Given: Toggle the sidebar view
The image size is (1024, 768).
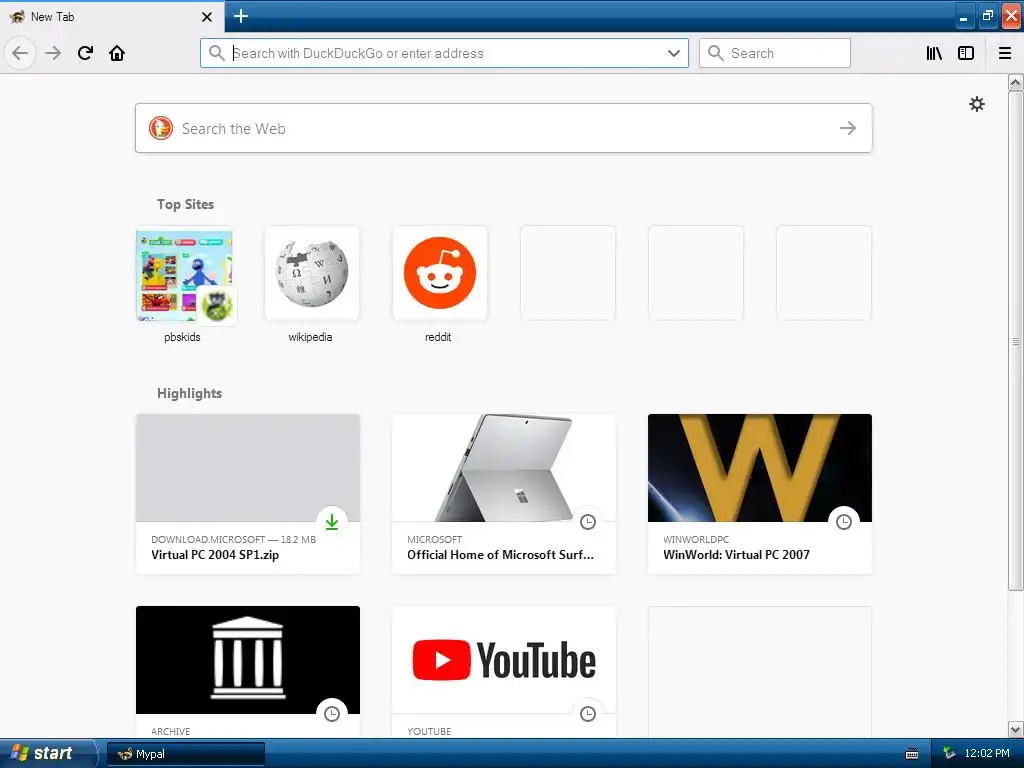Looking at the screenshot, I should 966,53.
